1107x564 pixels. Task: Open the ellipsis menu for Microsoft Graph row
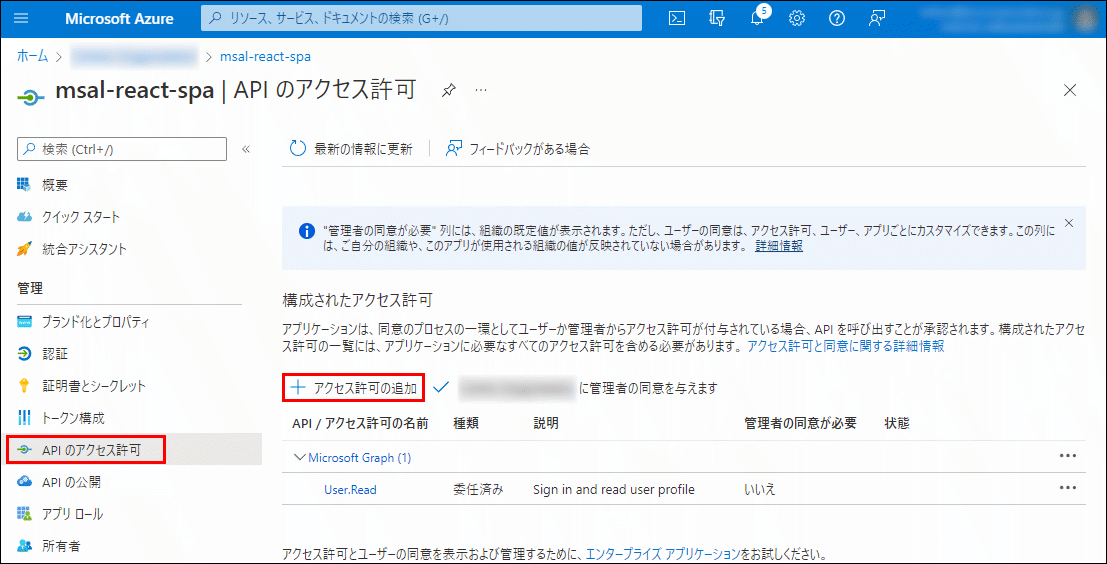pos(1067,457)
